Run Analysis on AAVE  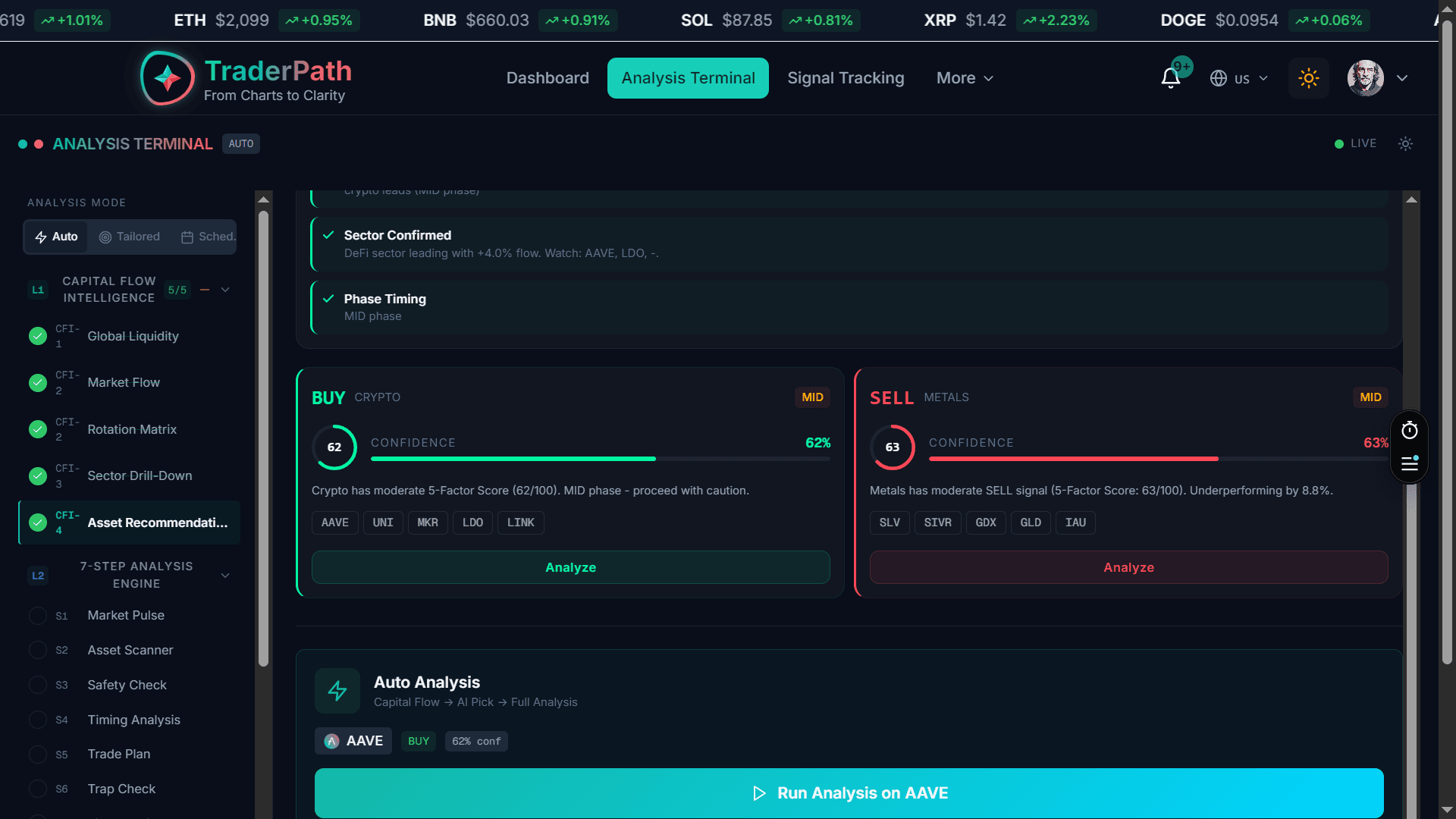point(849,793)
